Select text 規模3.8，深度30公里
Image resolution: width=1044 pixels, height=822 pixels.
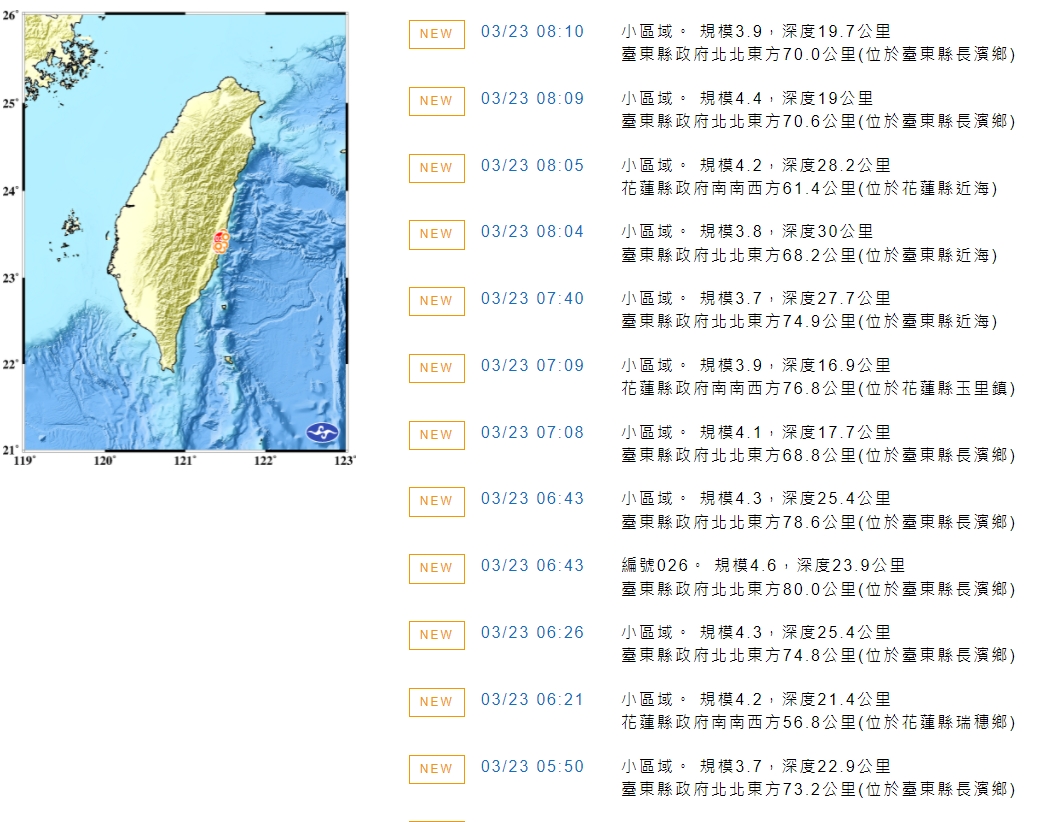pyautogui.click(x=786, y=232)
